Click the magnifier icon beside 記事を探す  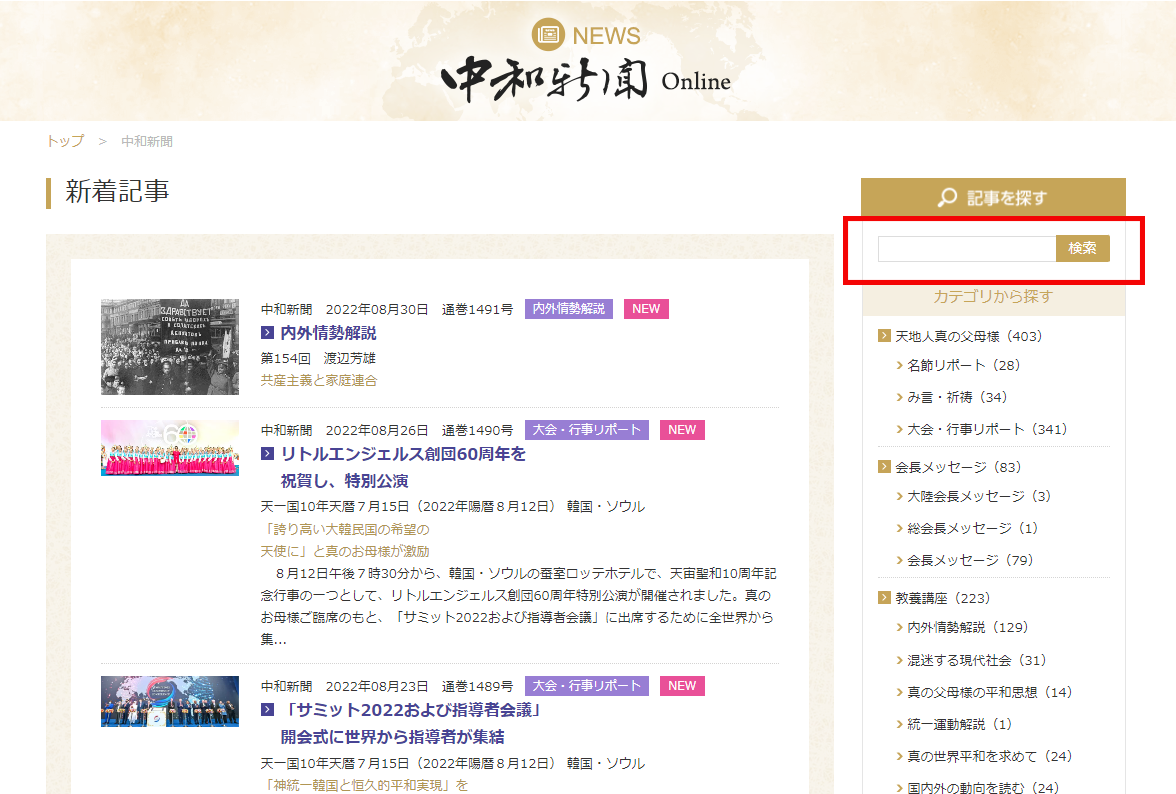(x=947, y=197)
